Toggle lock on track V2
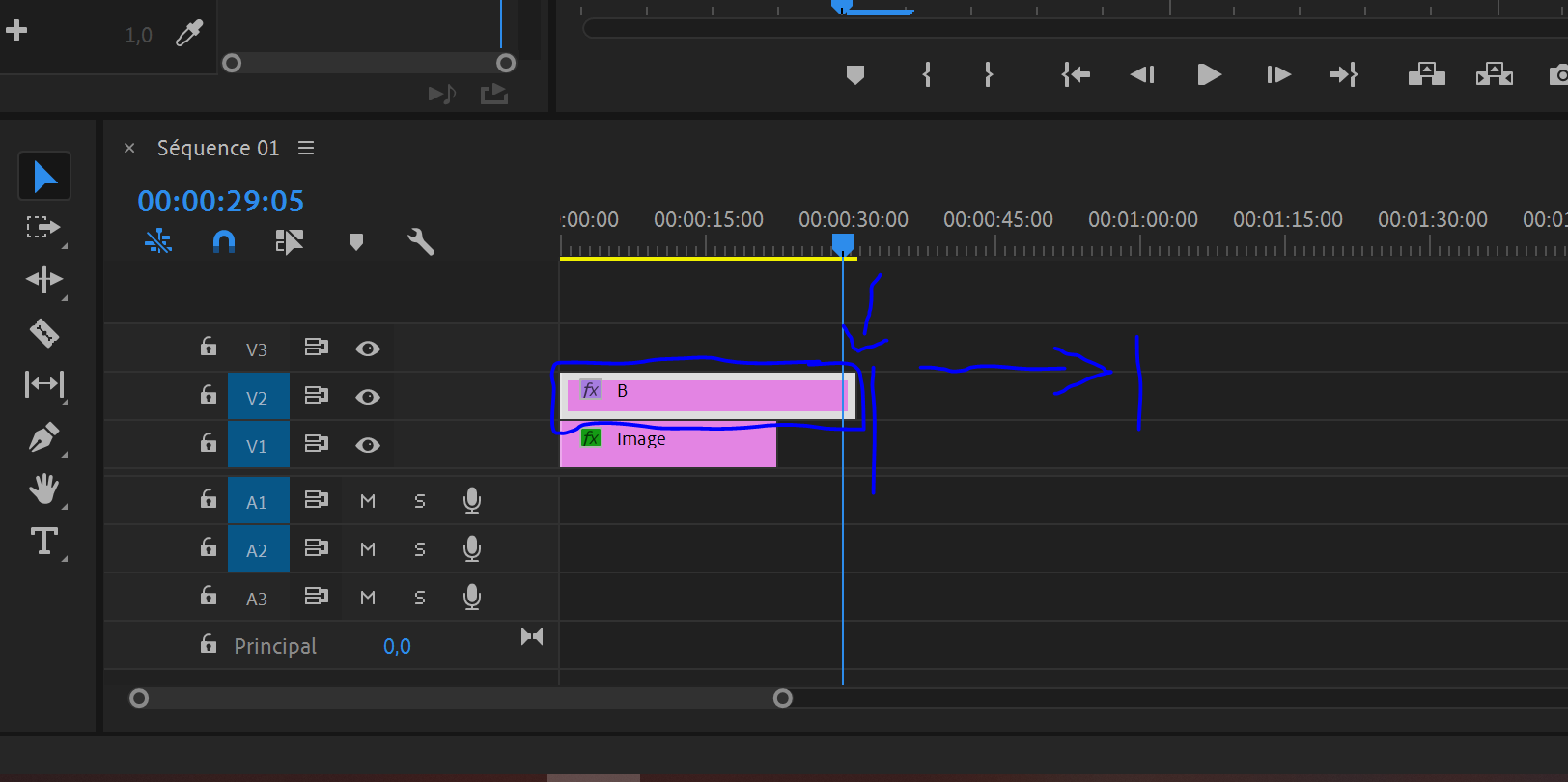Viewport: 1568px width, 782px height. pyautogui.click(x=209, y=395)
